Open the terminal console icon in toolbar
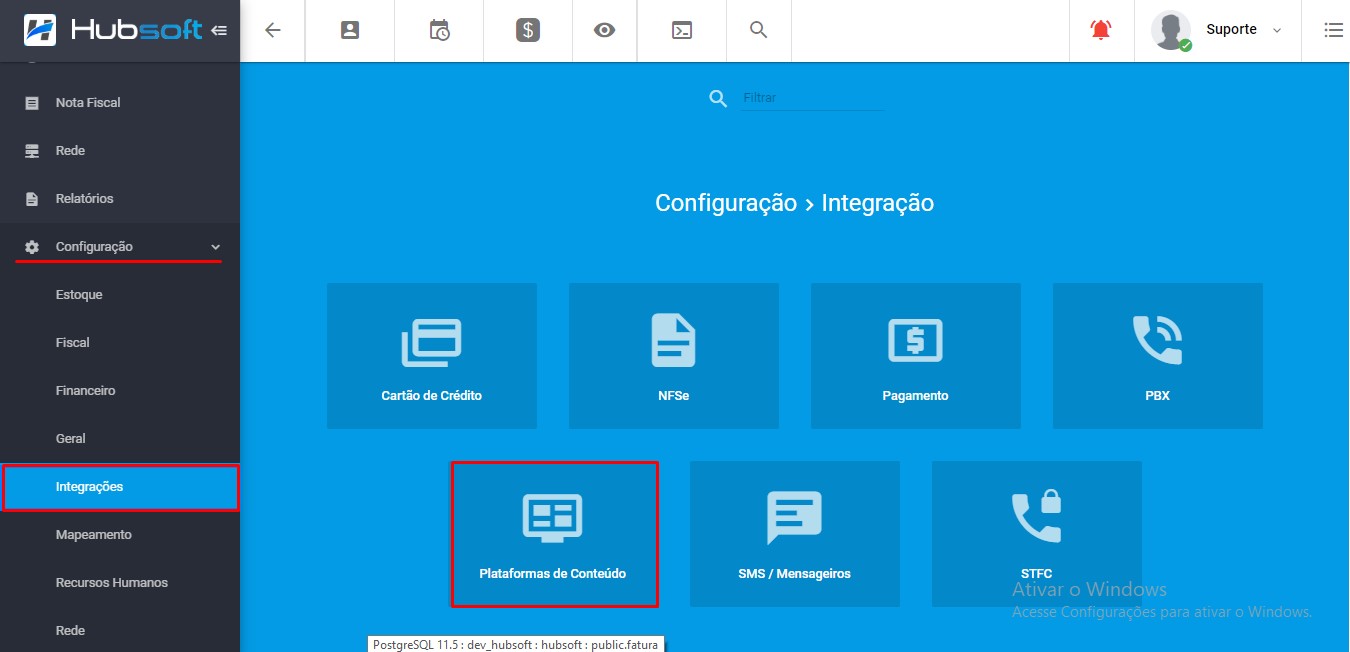The height and width of the screenshot is (652, 1350). pyautogui.click(x=681, y=30)
